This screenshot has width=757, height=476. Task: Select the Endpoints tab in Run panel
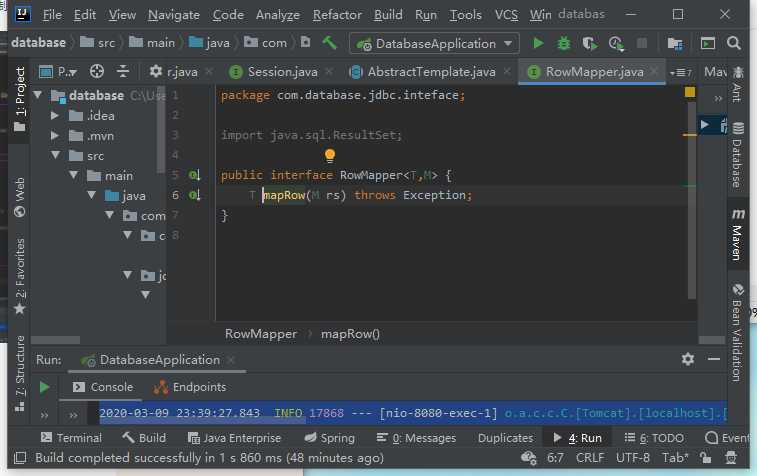190,387
